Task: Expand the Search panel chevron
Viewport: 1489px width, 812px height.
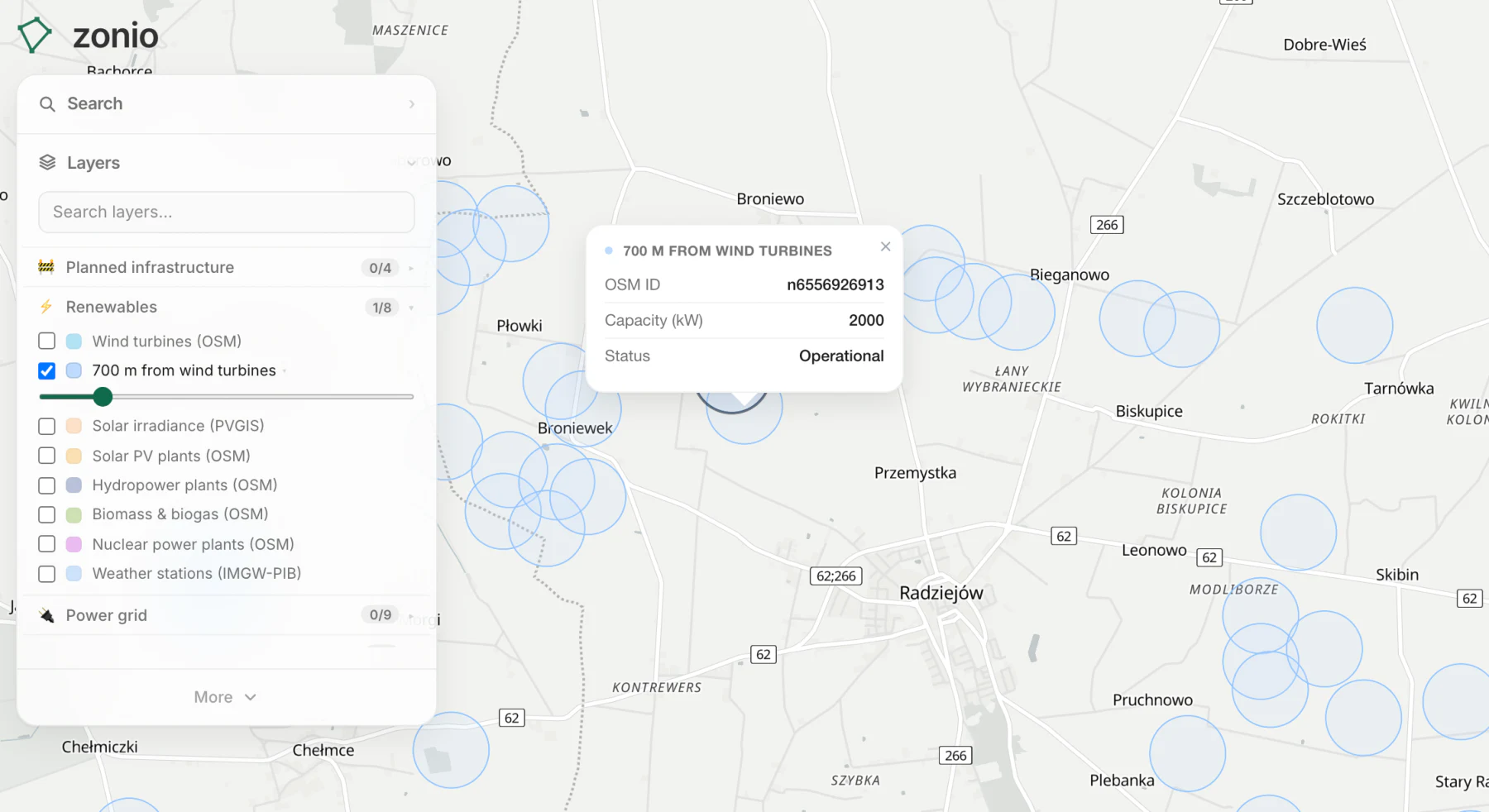Action: (x=412, y=104)
